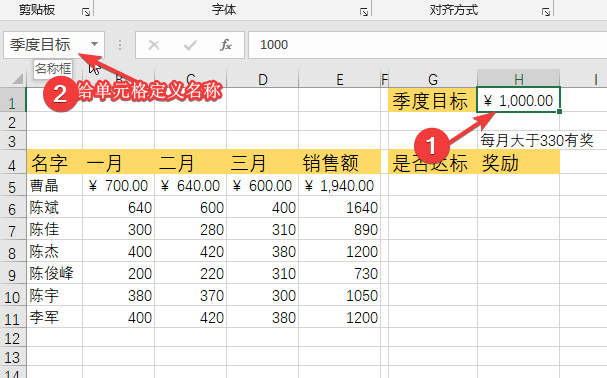Viewport: 607px width, 378px height.
Task: Select name cell 陈杰
Action: (55, 251)
